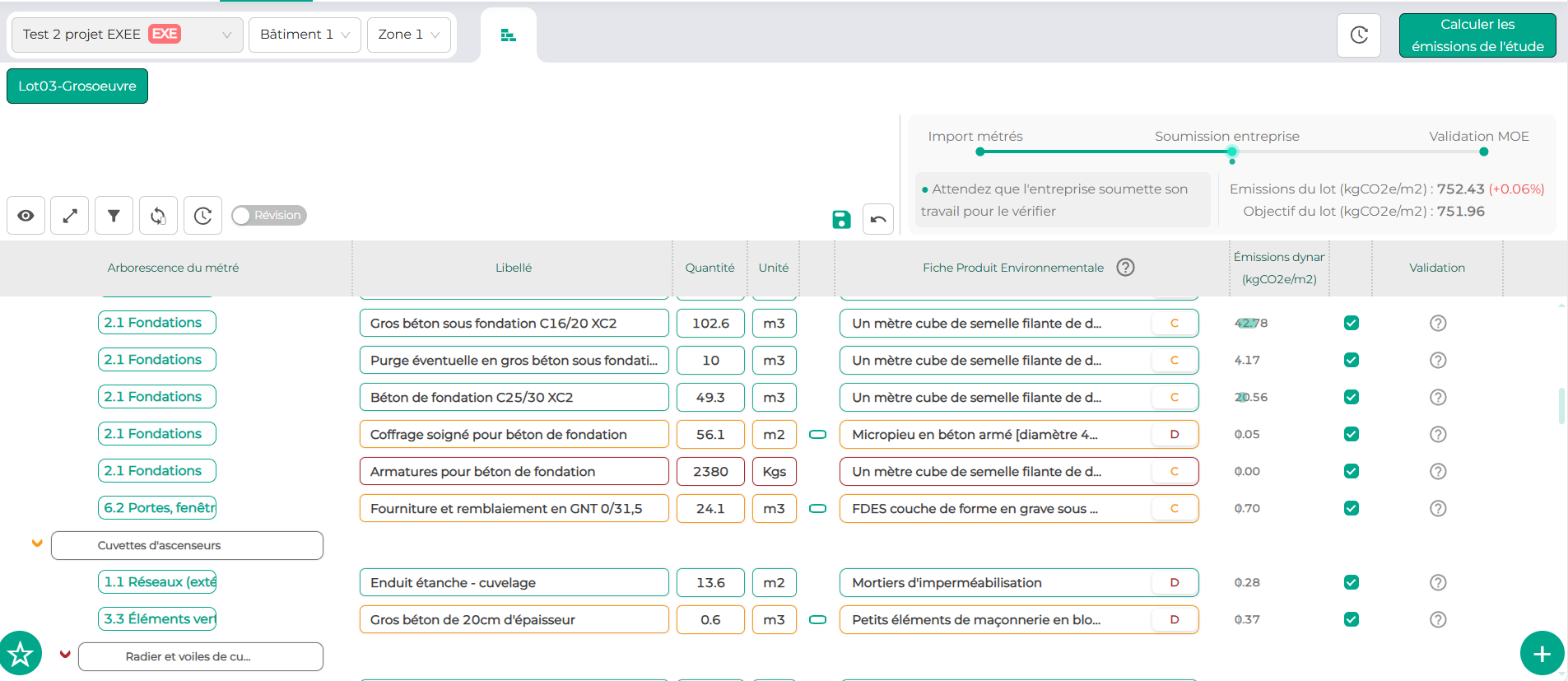Open the Bâtiment 1 dropdown
The height and width of the screenshot is (681, 1568).
[305, 35]
